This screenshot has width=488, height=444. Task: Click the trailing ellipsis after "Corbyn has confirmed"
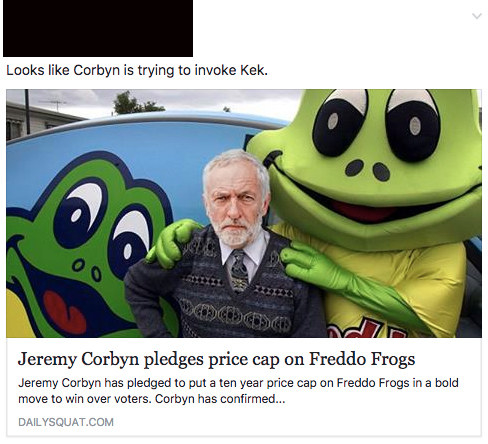281,401
